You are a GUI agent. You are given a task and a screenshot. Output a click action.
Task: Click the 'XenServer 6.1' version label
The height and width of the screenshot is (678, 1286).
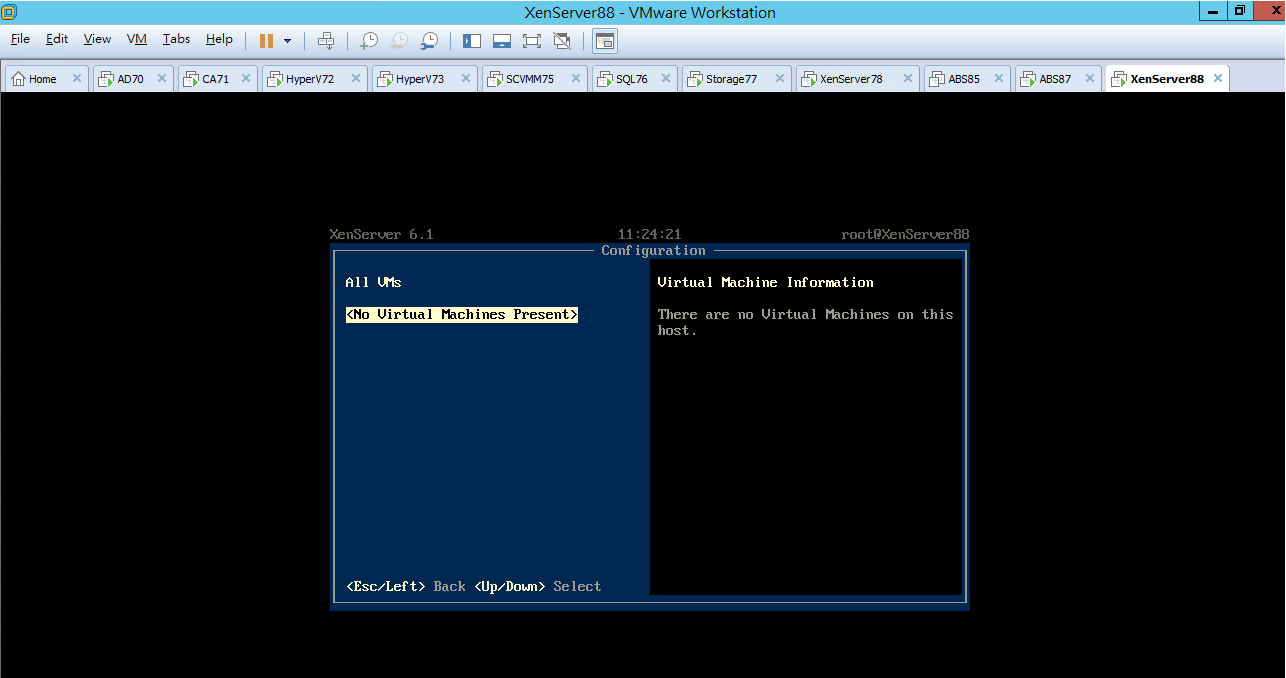(x=382, y=235)
